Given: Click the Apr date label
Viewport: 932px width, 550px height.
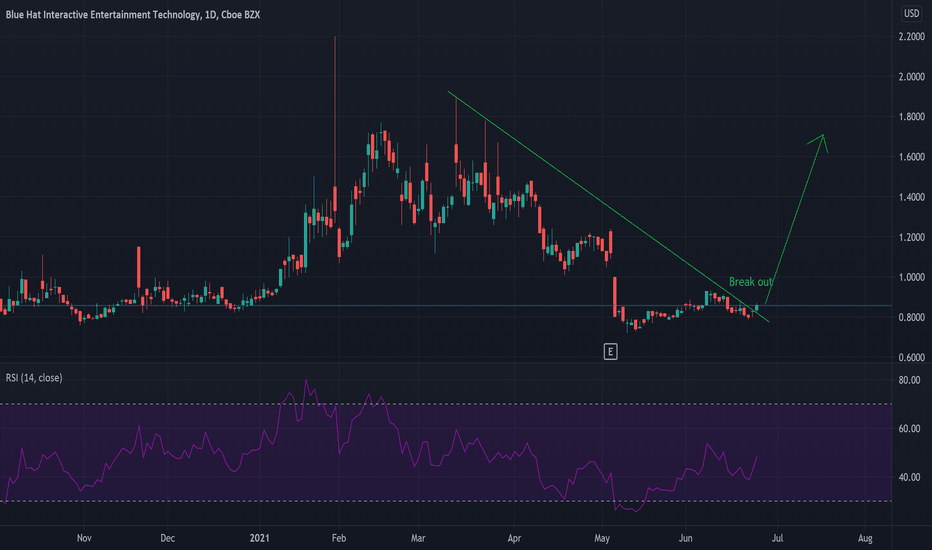Looking at the screenshot, I should click(514, 538).
